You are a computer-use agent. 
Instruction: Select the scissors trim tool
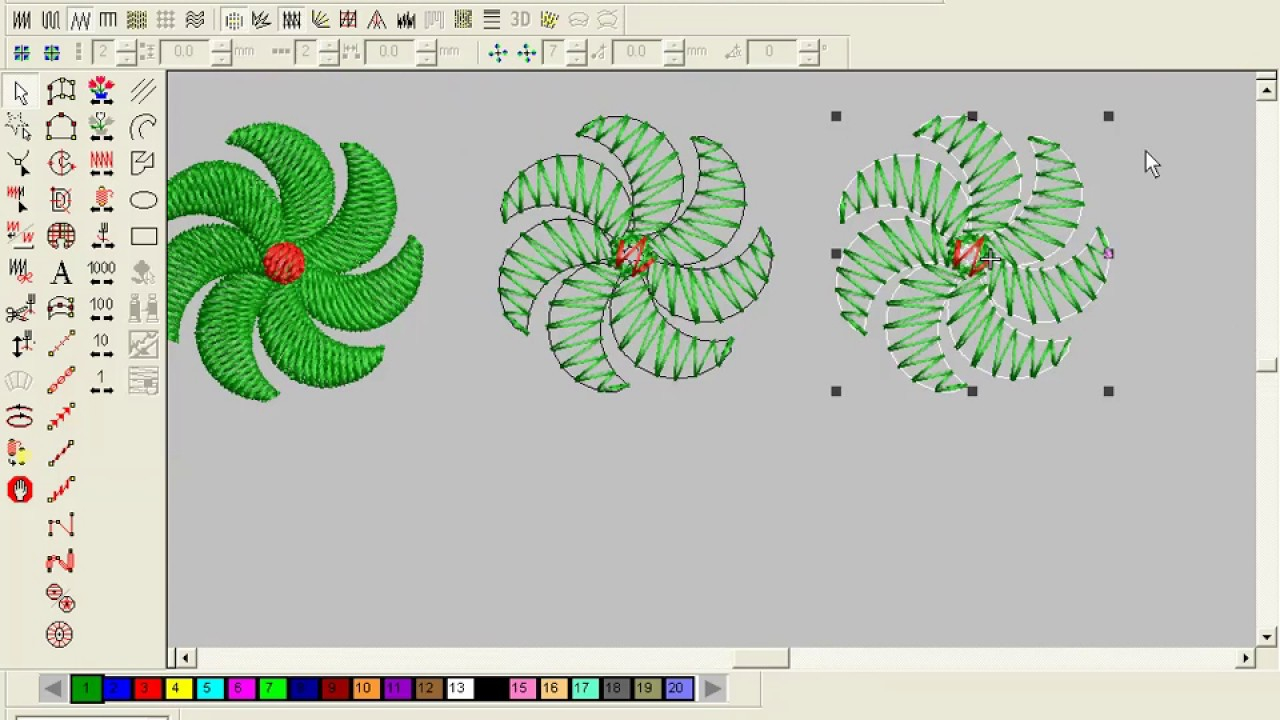click(20, 310)
